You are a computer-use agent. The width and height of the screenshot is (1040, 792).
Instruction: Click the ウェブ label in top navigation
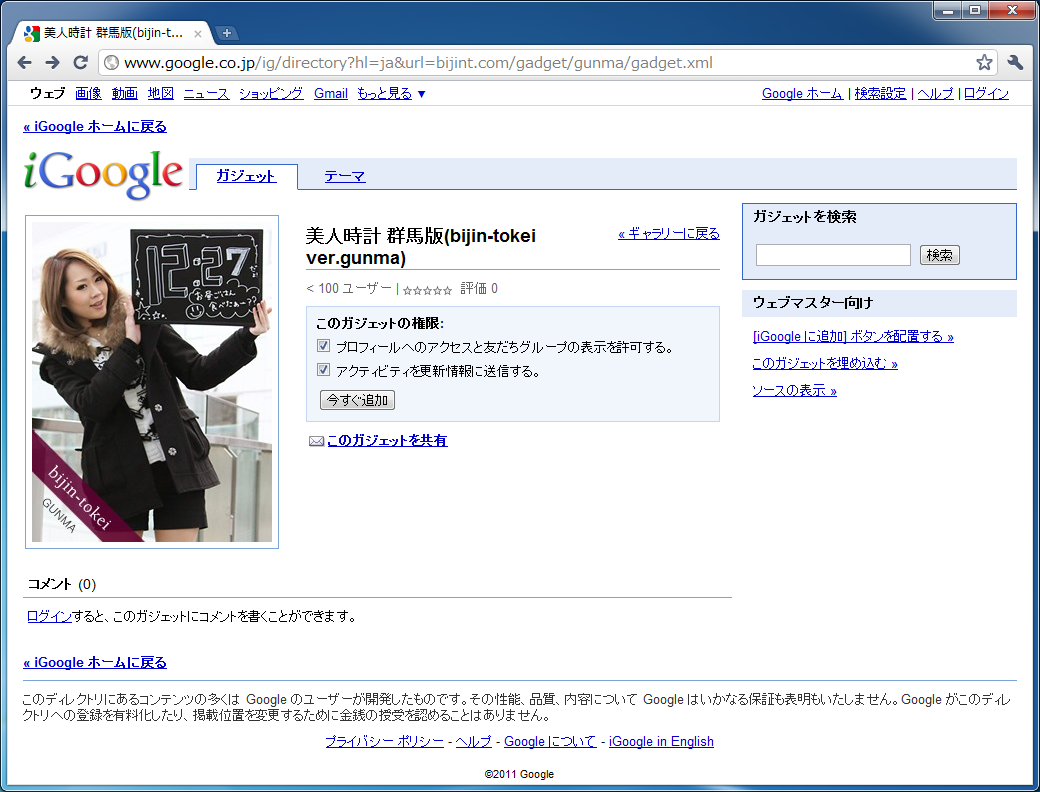(x=48, y=94)
